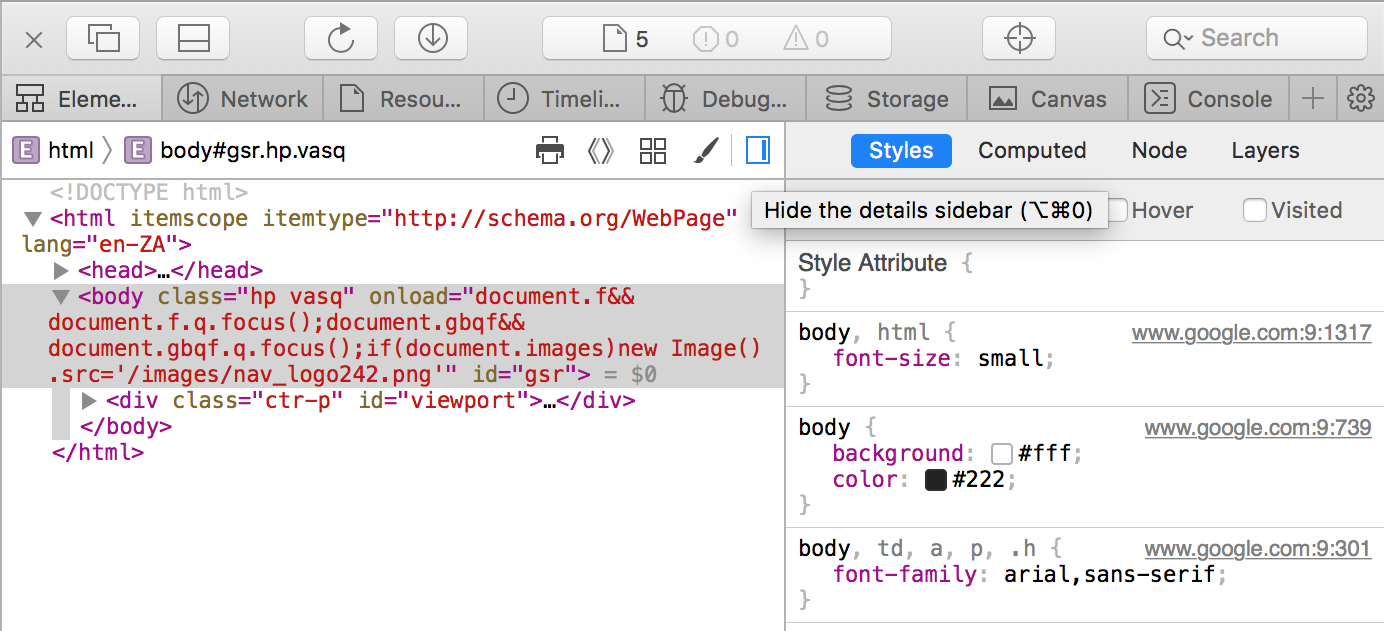Open source link www.google.com:9:1317
1384x631 pixels.
1251,333
